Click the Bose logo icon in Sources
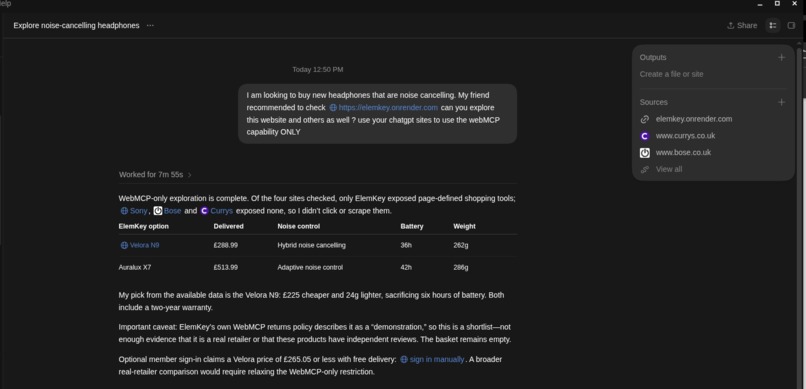Image resolution: width=806 pixels, height=389 pixels. click(x=645, y=153)
